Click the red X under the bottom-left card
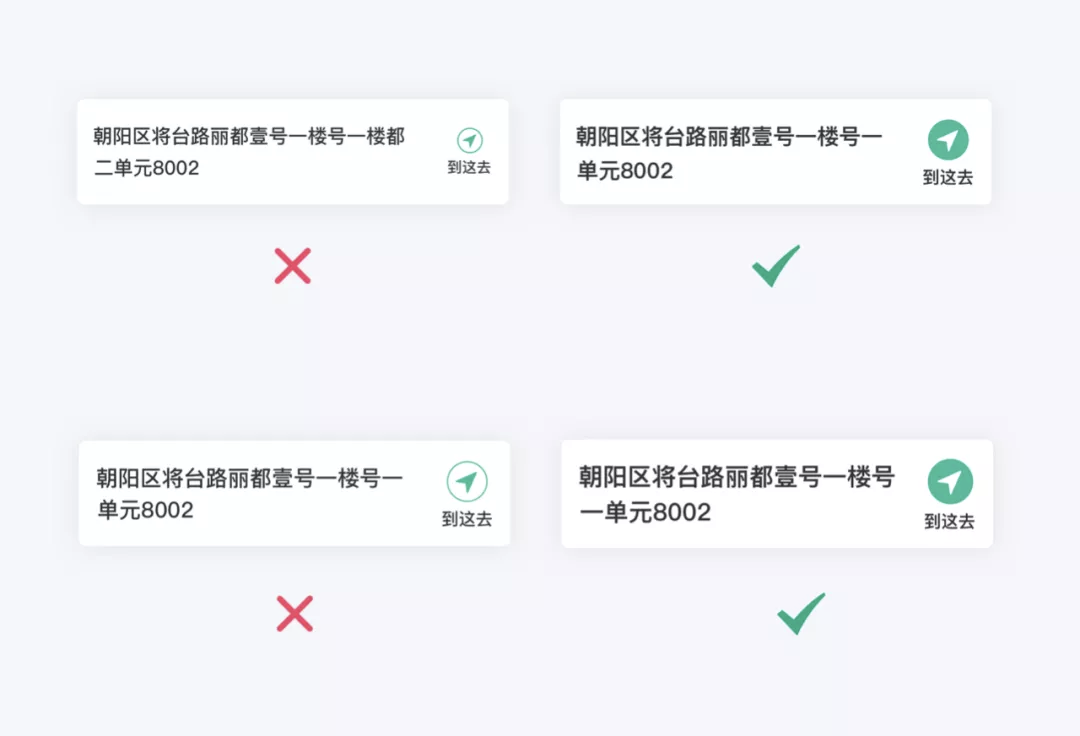Image resolution: width=1080 pixels, height=736 pixels. coord(295,613)
